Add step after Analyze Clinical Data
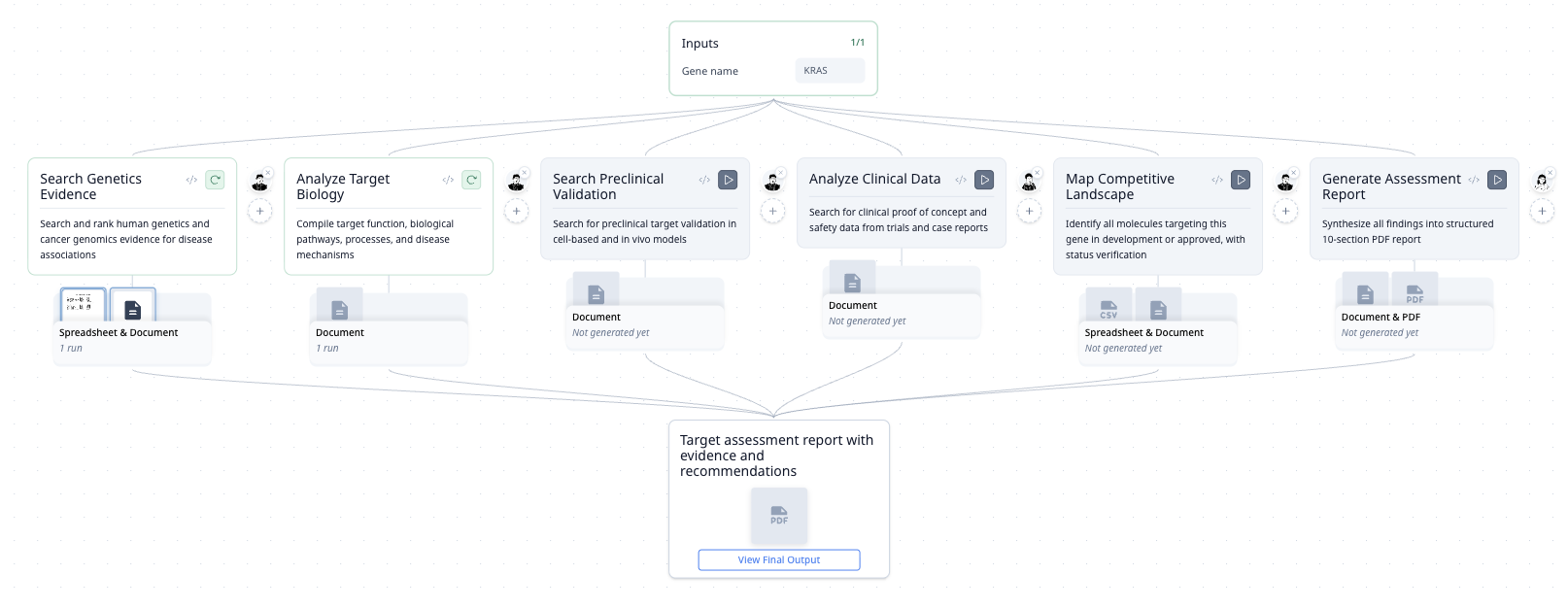The image size is (1568, 608). point(1029,211)
